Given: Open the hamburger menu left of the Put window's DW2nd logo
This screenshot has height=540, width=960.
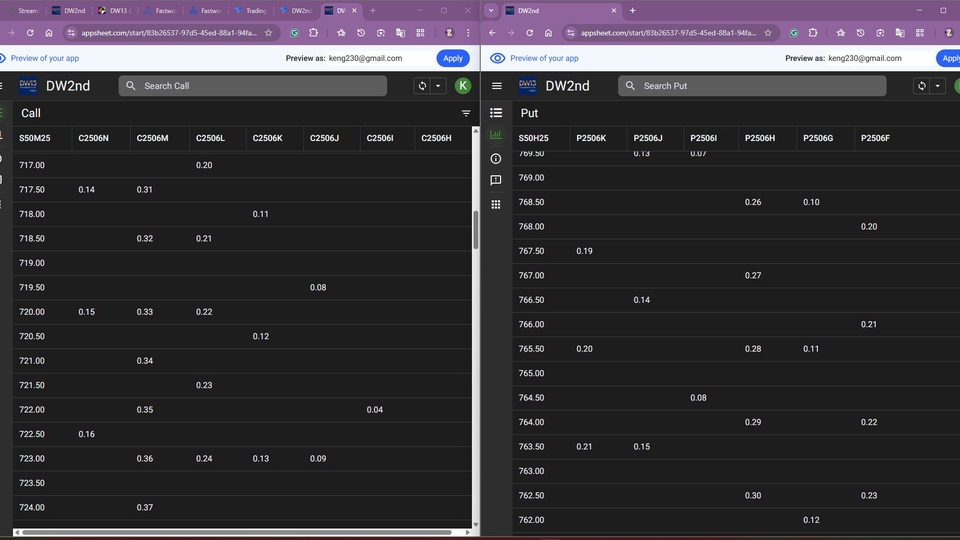Looking at the screenshot, I should [x=497, y=86].
